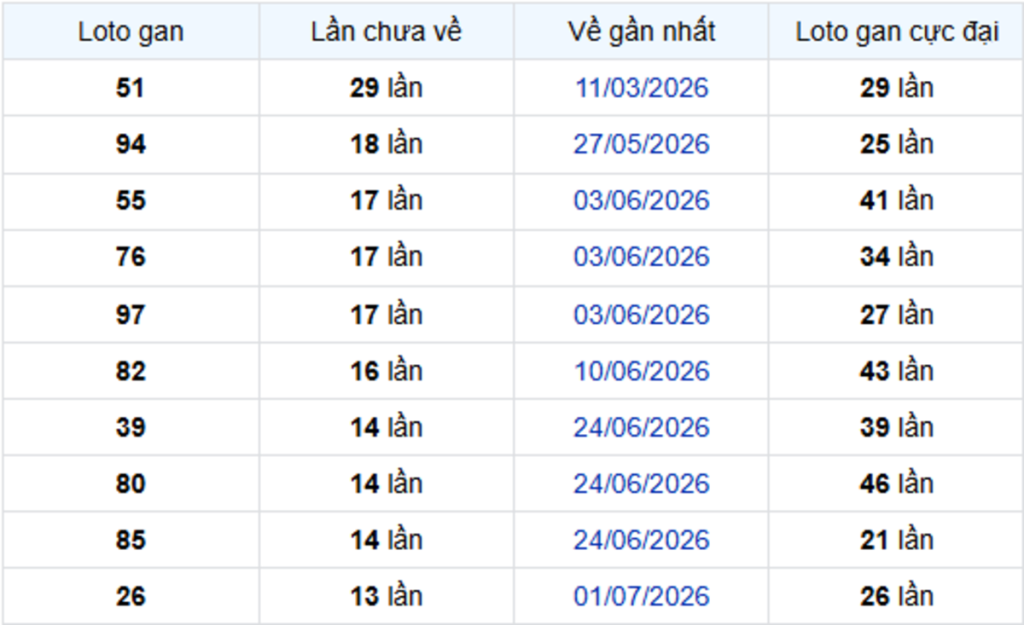
Task: Select loto number 76 cell
Action: click(131, 257)
